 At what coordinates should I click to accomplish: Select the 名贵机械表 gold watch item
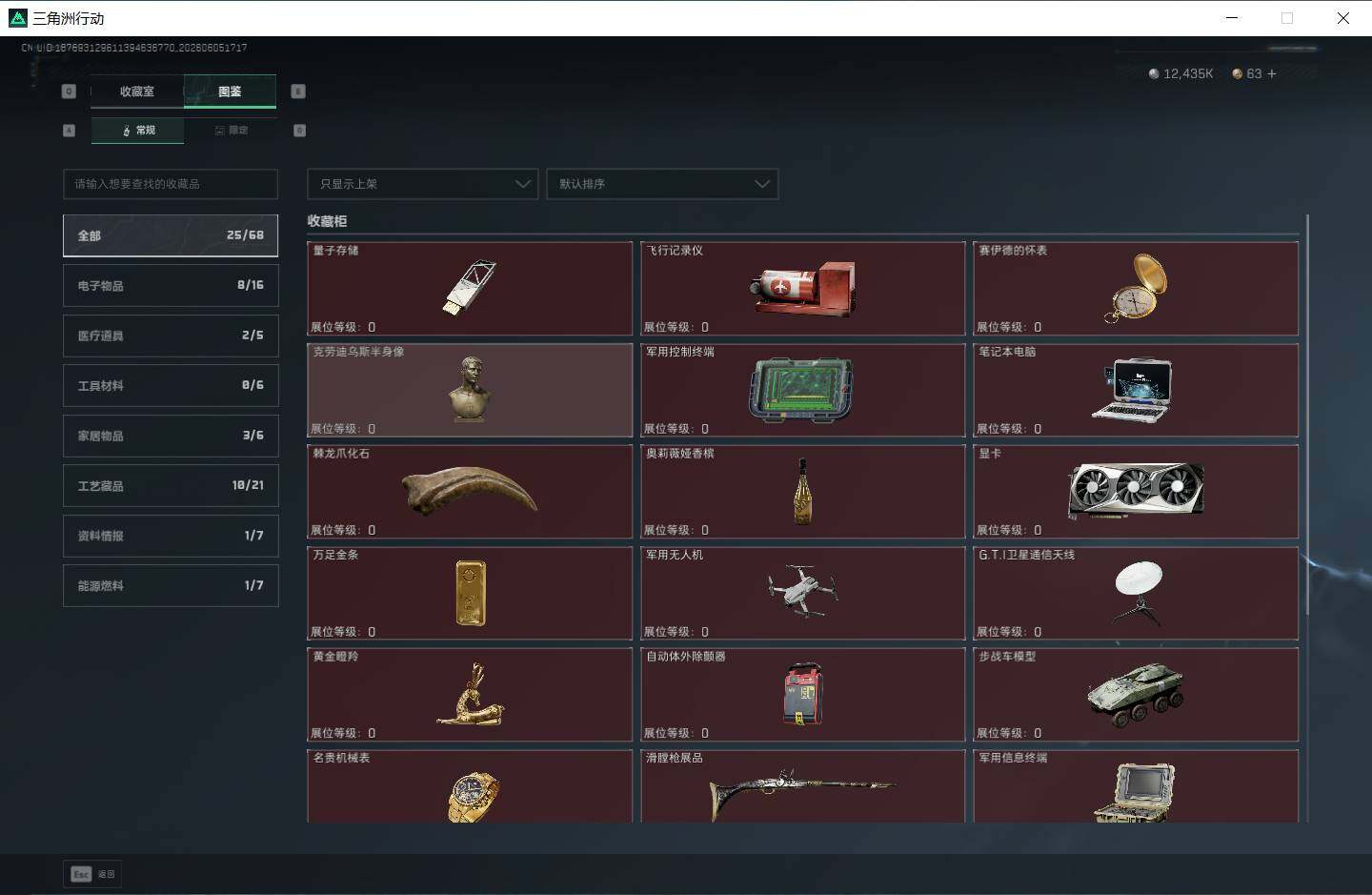coord(470,786)
